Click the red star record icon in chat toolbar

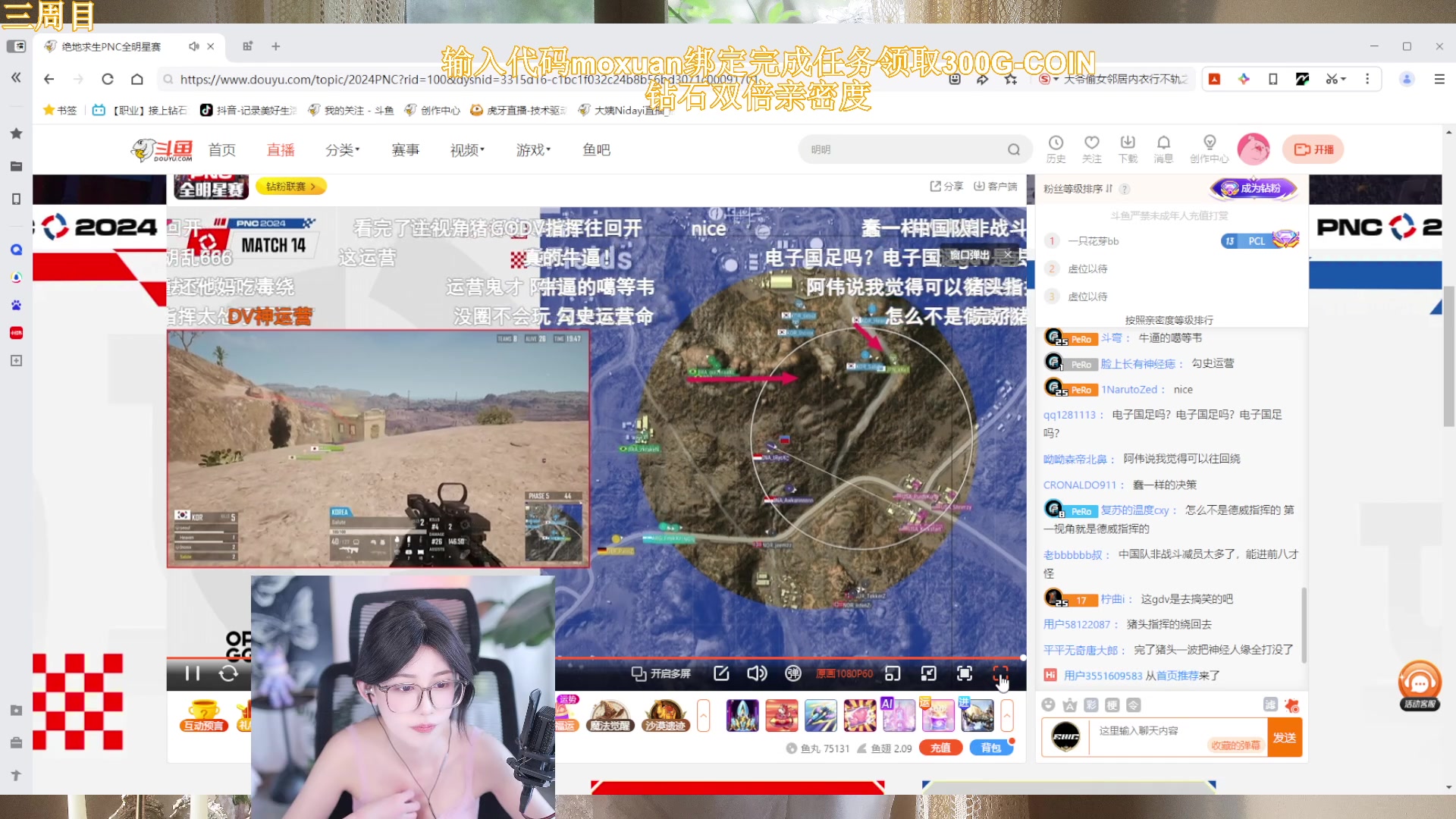click(1292, 704)
